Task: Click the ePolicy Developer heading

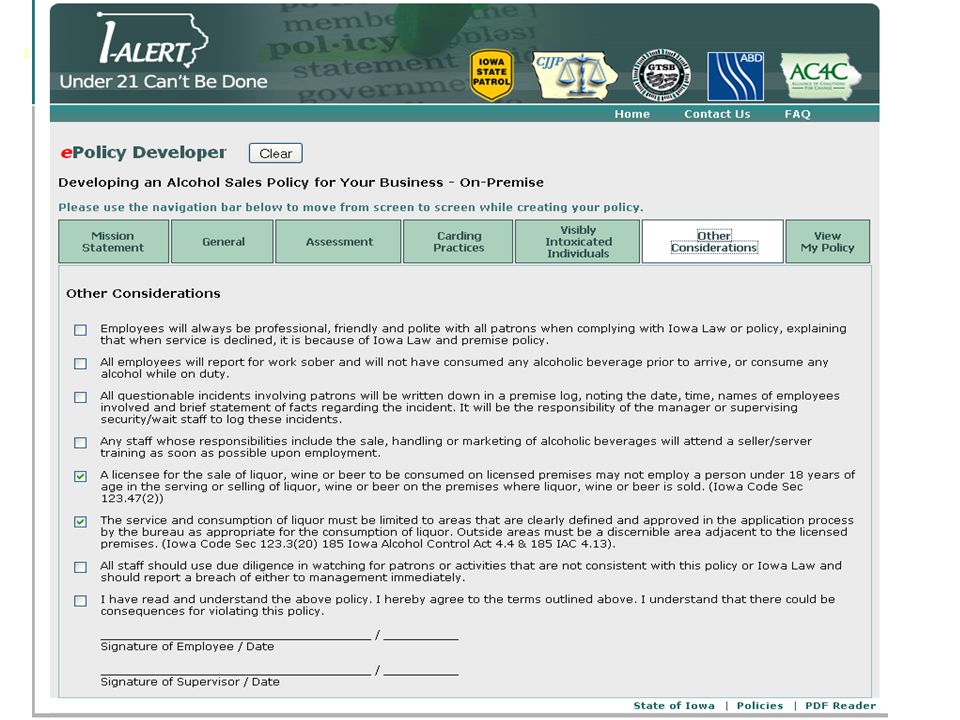Action: click(143, 152)
